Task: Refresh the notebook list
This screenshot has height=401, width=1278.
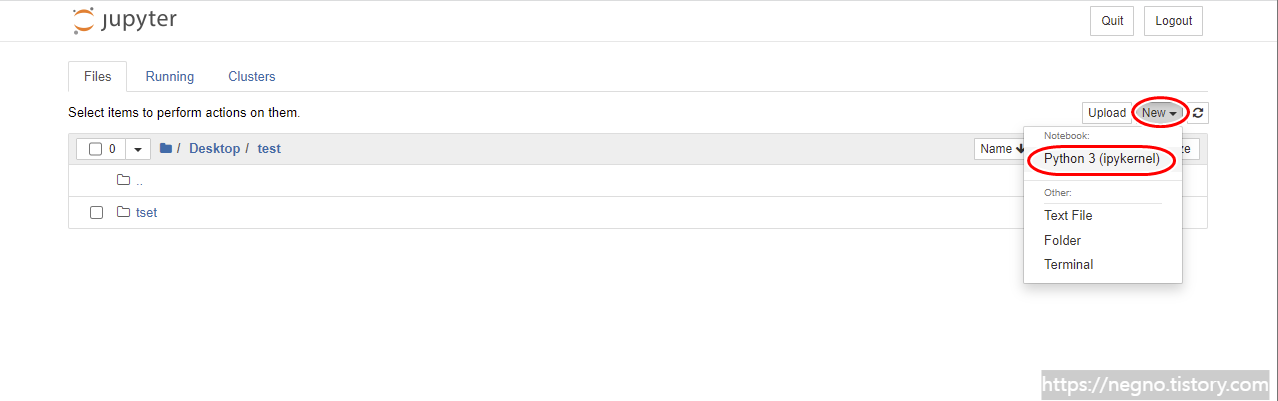Action: pyautogui.click(x=1198, y=113)
